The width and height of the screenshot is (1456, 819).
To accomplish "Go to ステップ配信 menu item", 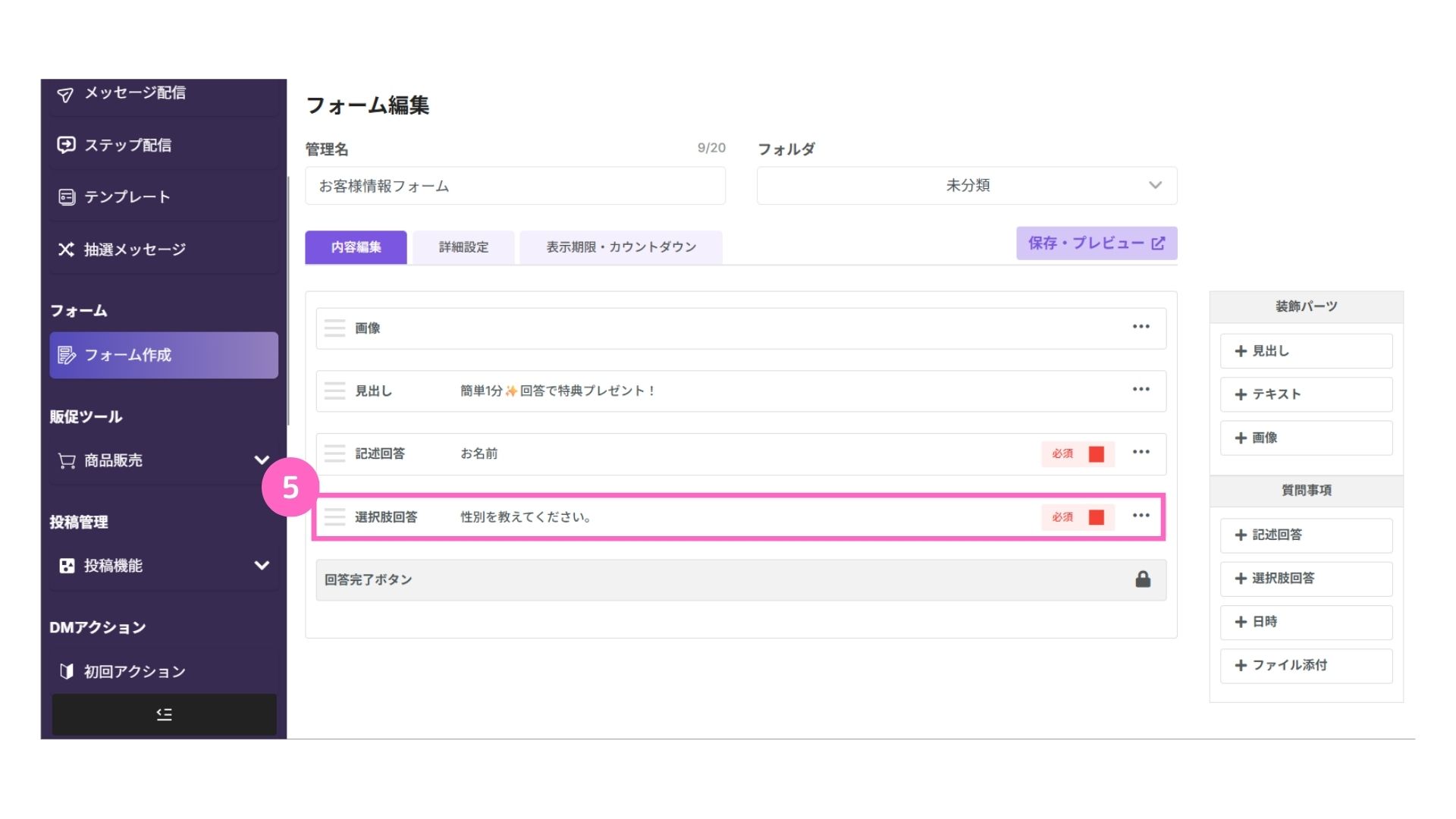I will tap(164, 145).
